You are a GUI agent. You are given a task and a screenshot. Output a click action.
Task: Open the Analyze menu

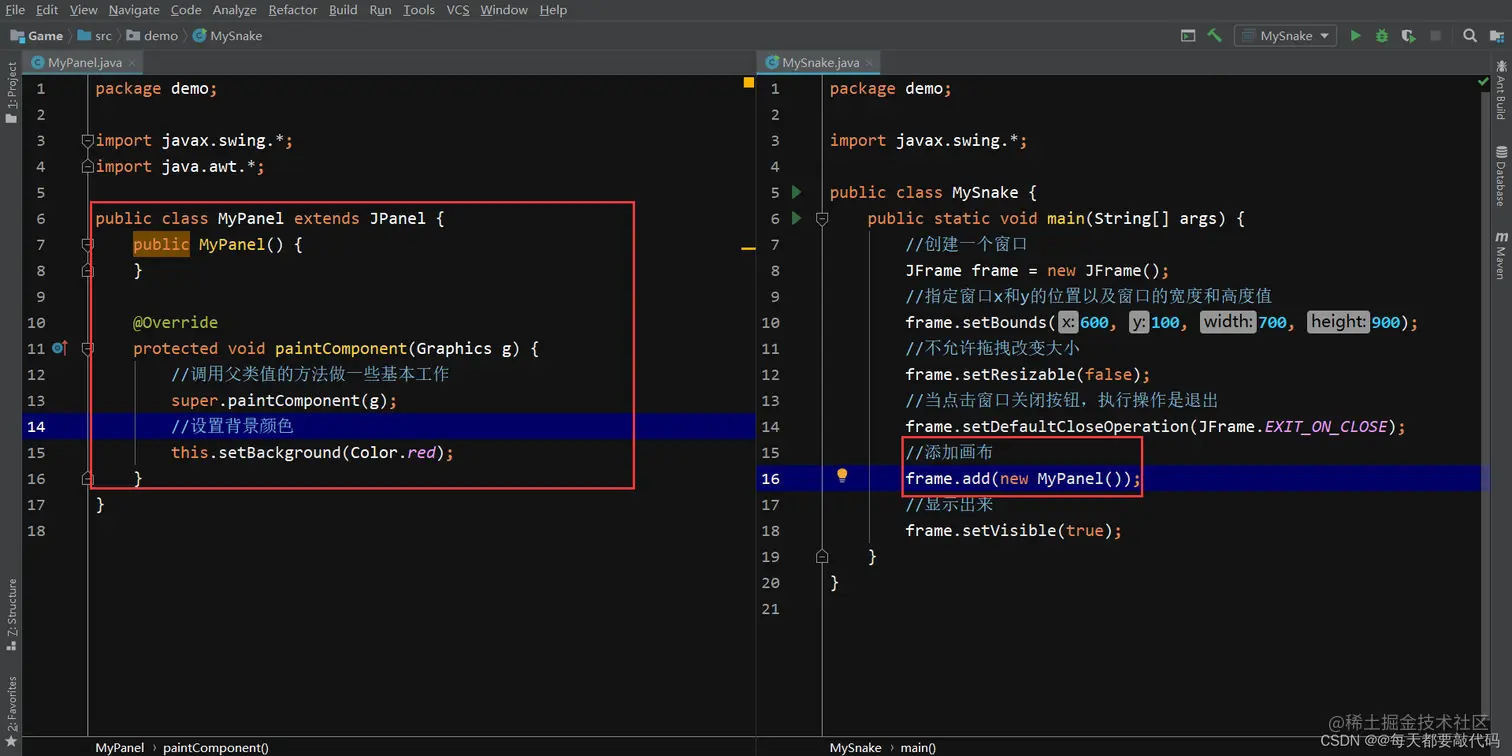(x=235, y=10)
